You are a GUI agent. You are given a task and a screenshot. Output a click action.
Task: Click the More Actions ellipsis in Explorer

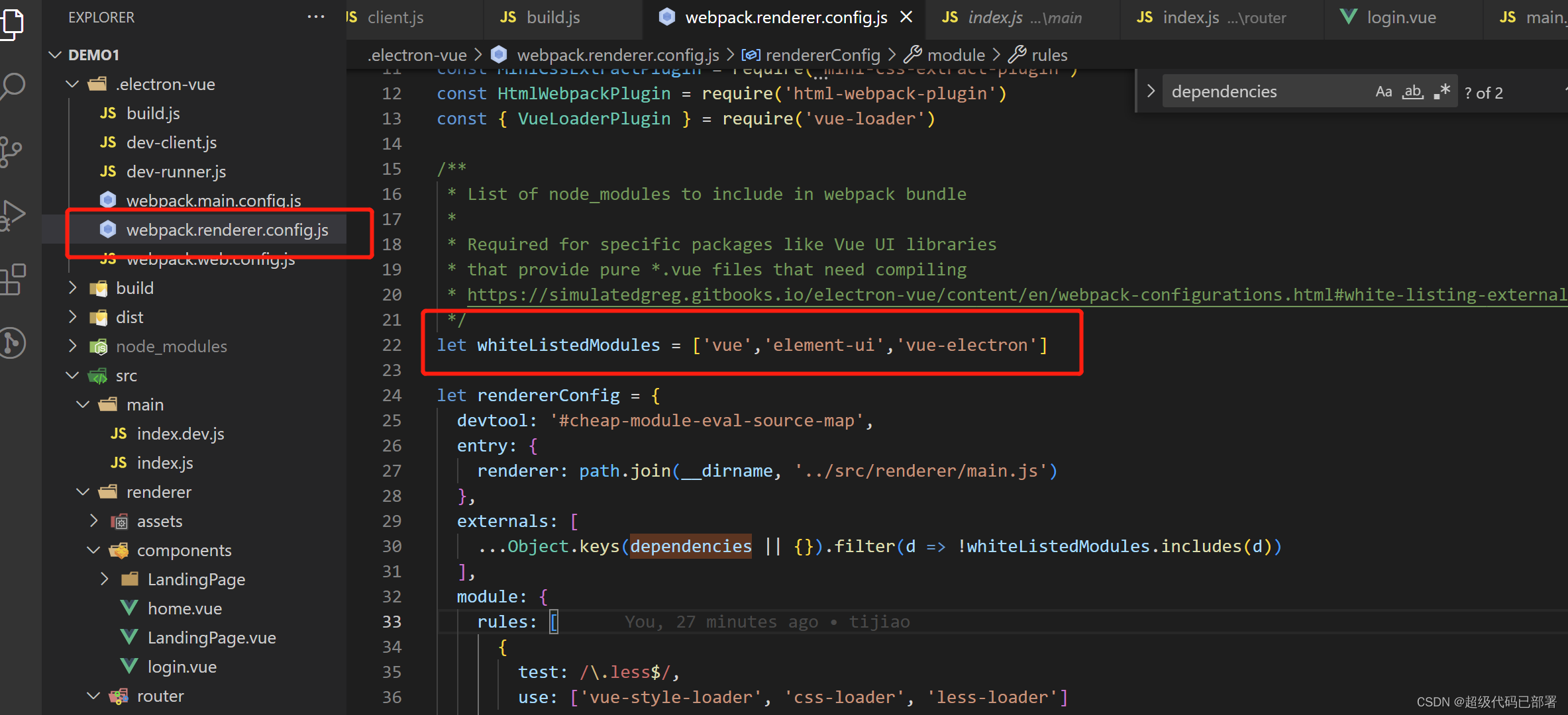coord(316,17)
